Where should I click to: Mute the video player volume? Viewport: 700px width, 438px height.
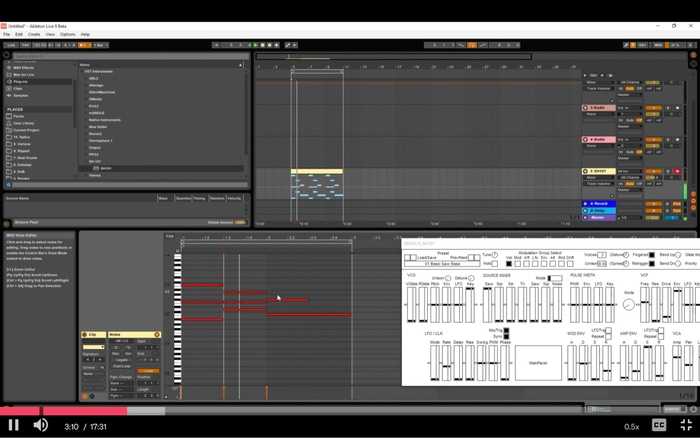pyautogui.click(x=41, y=425)
